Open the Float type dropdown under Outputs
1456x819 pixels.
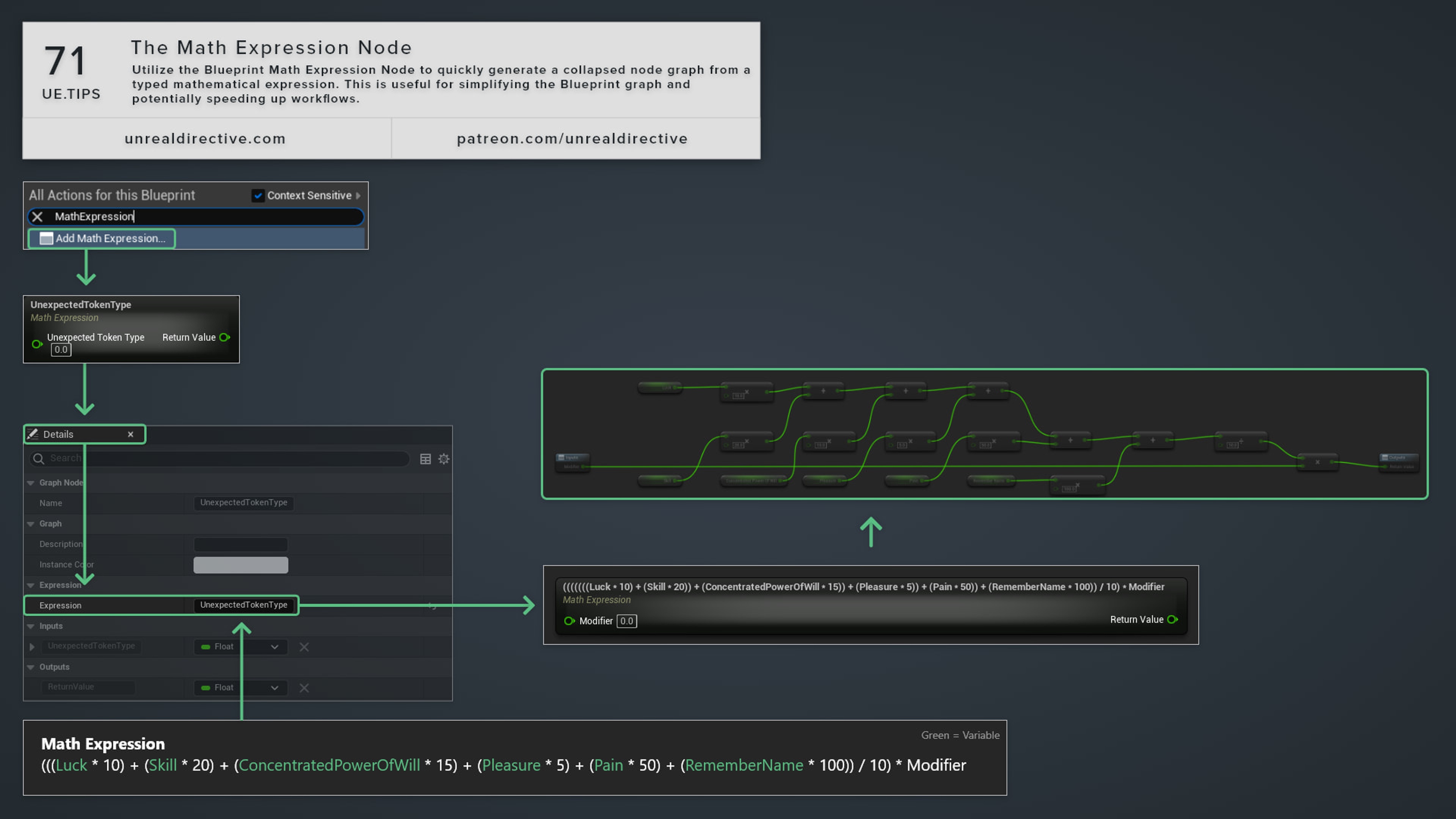tap(275, 688)
